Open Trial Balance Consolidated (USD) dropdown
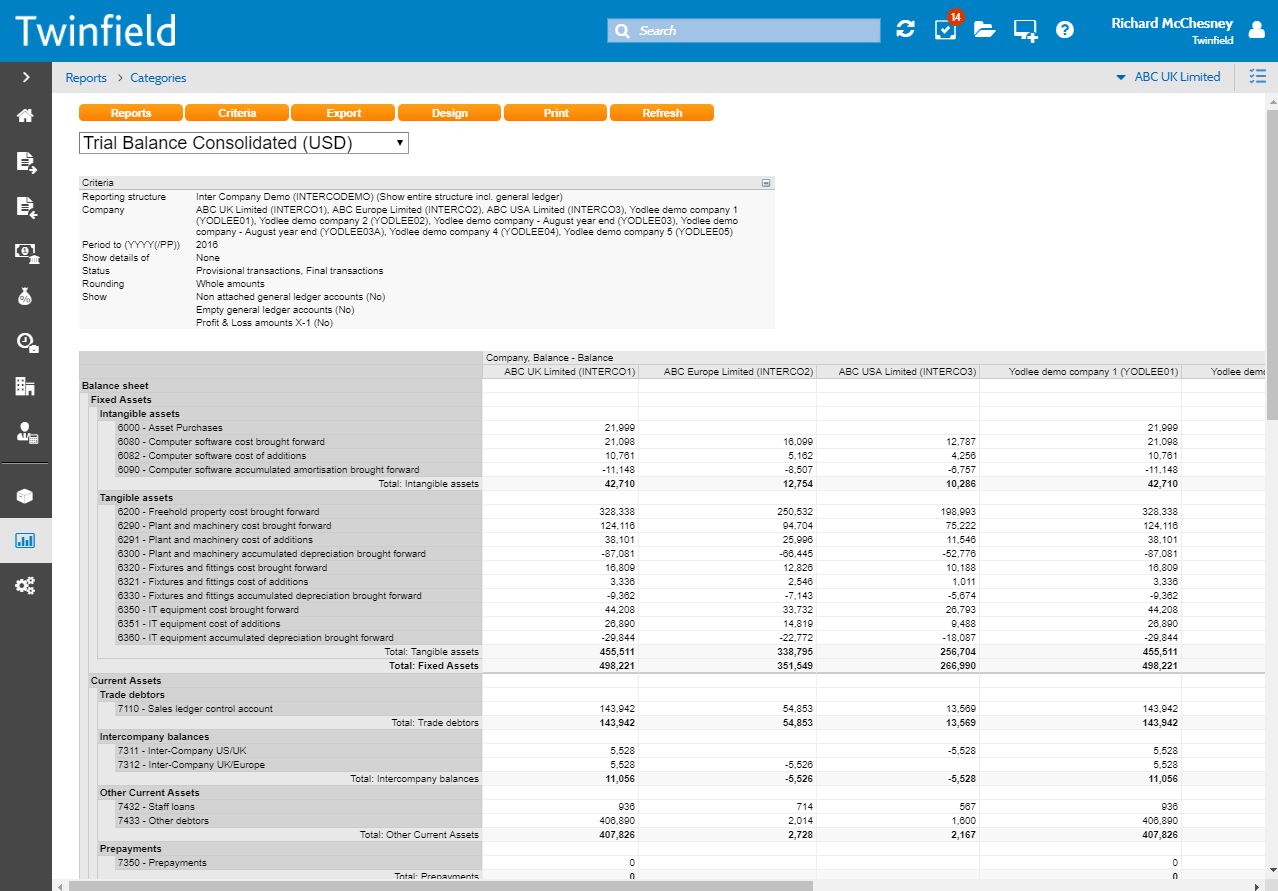This screenshot has height=891, width=1278. click(x=243, y=143)
